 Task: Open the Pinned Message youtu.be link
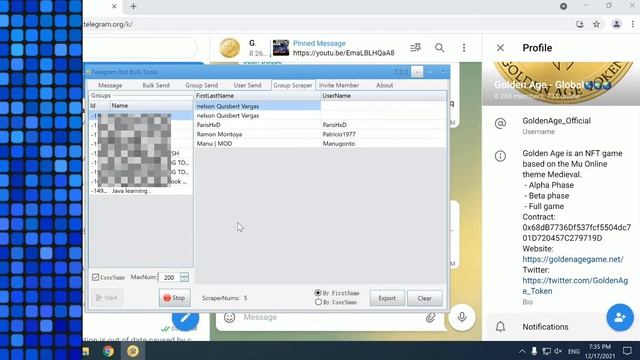point(343,53)
